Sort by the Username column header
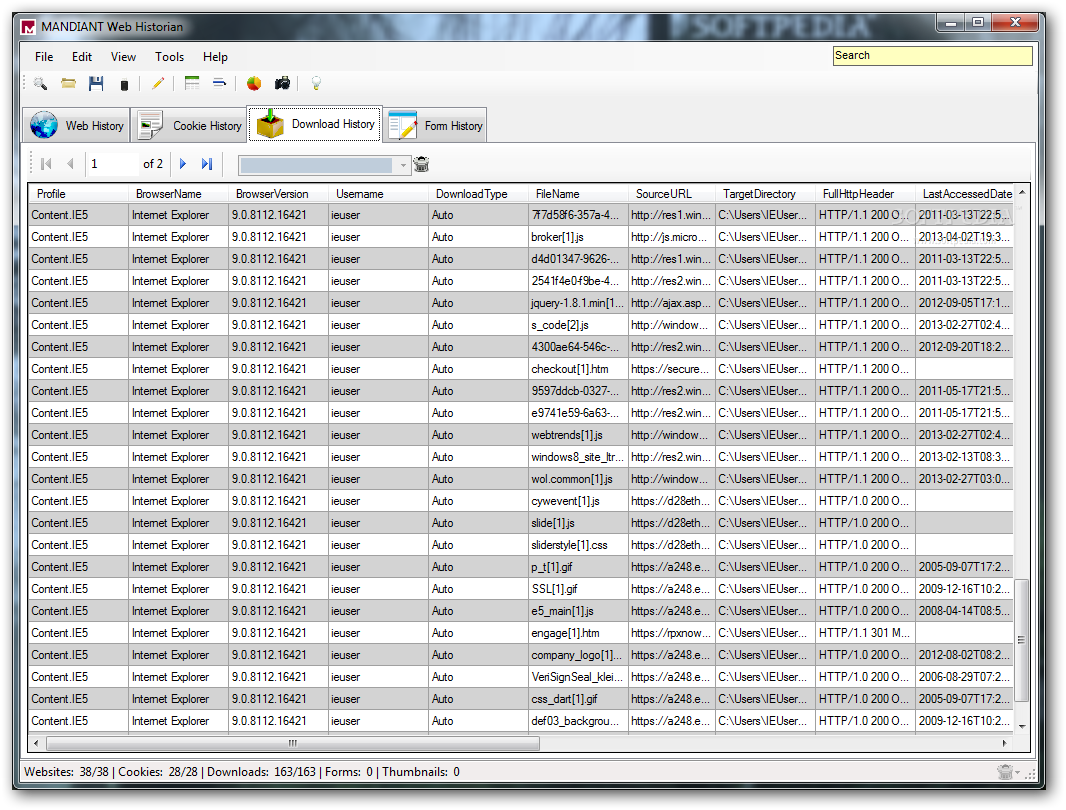The width and height of the screenshot is (1066, 810). [378, 194]
